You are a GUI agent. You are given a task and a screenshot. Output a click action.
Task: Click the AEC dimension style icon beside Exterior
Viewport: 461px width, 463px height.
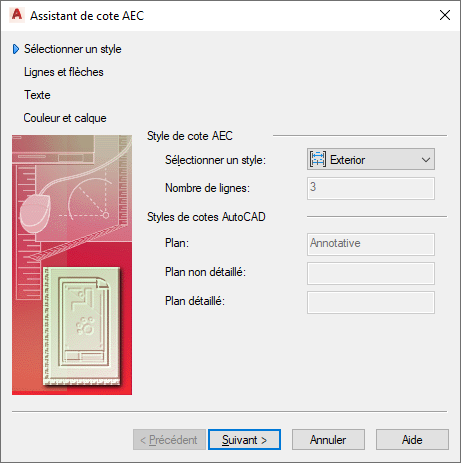(317, 159)
